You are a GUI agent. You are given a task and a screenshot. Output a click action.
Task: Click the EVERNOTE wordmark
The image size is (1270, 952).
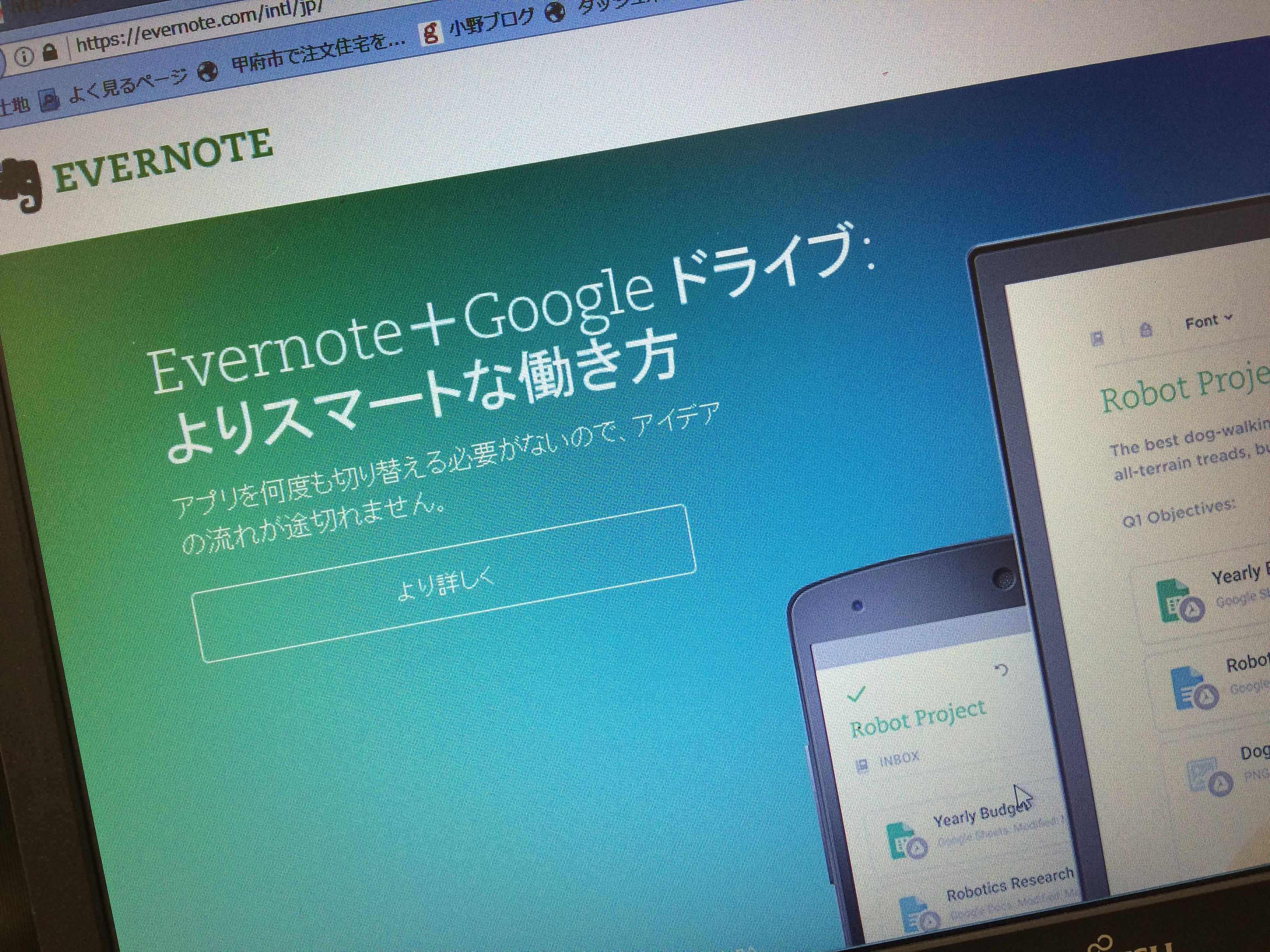coord(164,160)
